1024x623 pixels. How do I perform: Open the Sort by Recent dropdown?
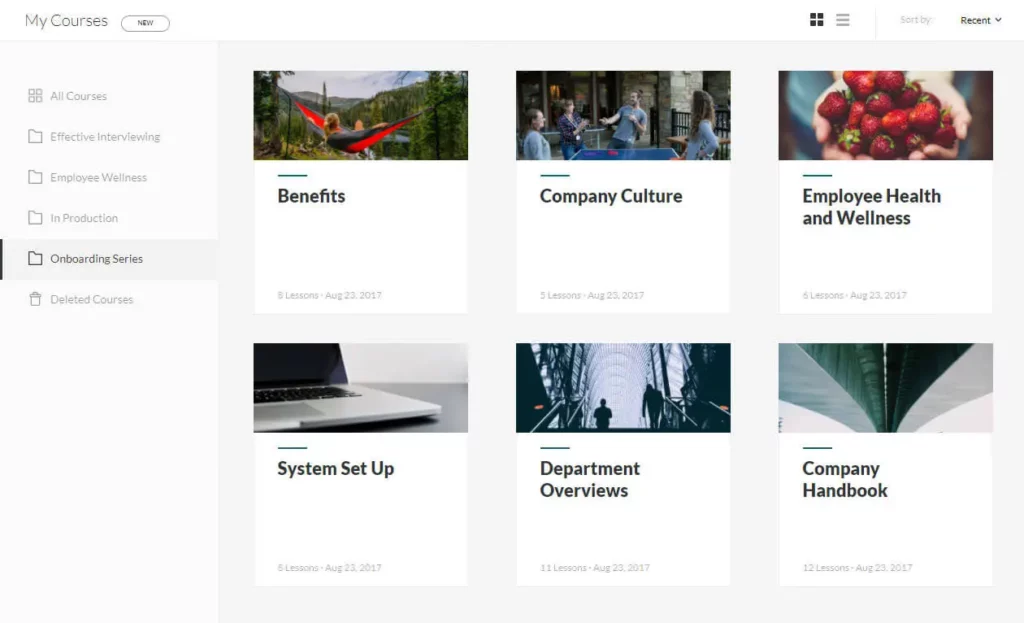[x=980, y=20]
